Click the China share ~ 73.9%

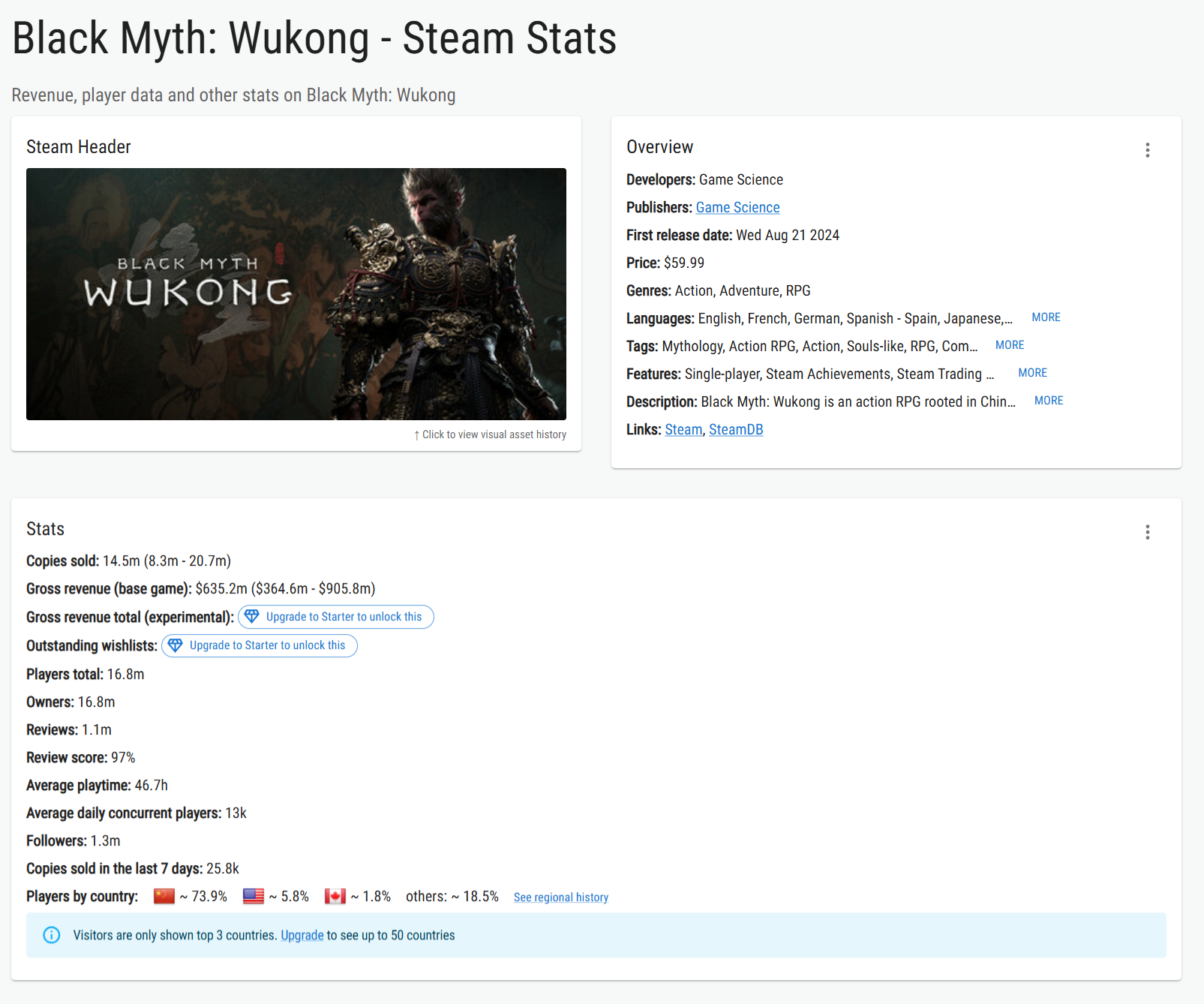(203, 897)
